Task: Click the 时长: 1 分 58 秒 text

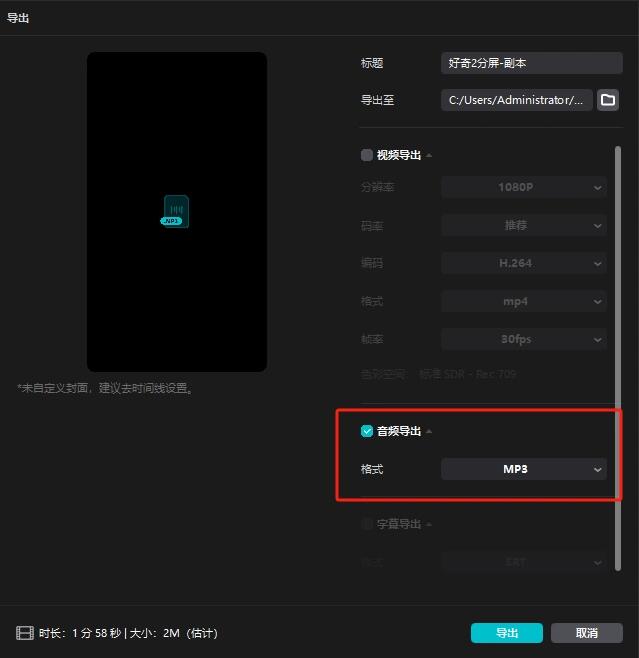Action: pyautogui.click(x=80, y=633)
